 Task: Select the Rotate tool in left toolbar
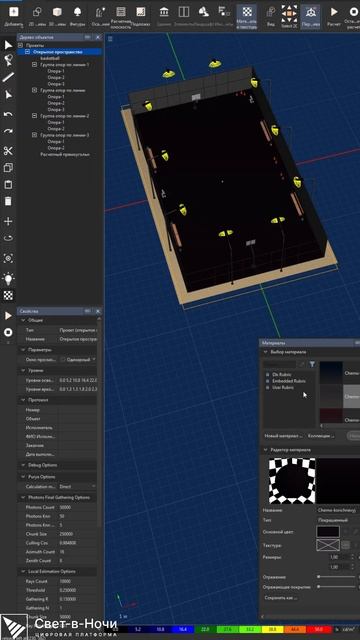pyautogui.click(x=8, y=238)
